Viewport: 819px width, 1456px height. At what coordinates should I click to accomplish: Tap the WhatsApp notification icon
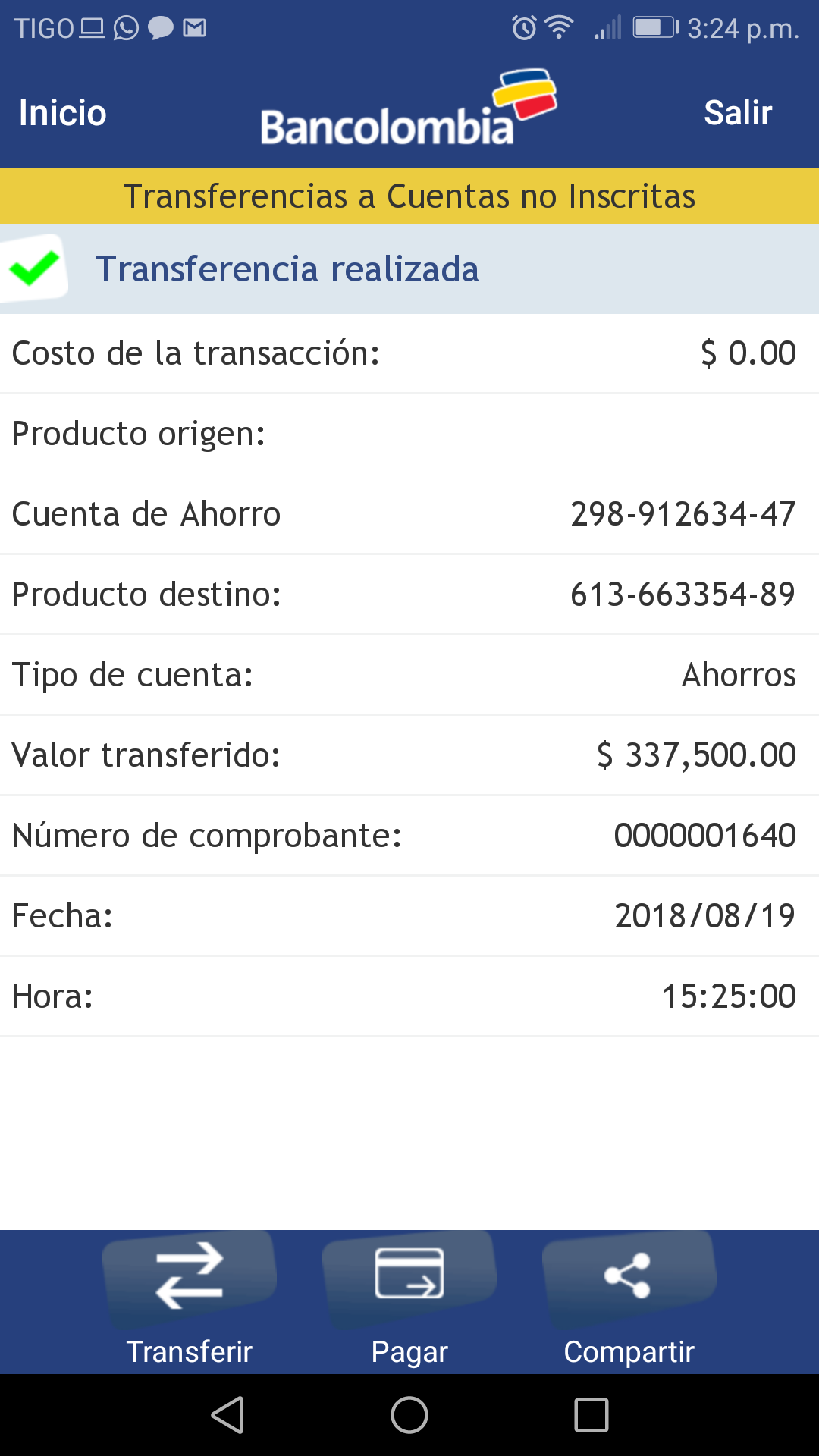(127, 28)
